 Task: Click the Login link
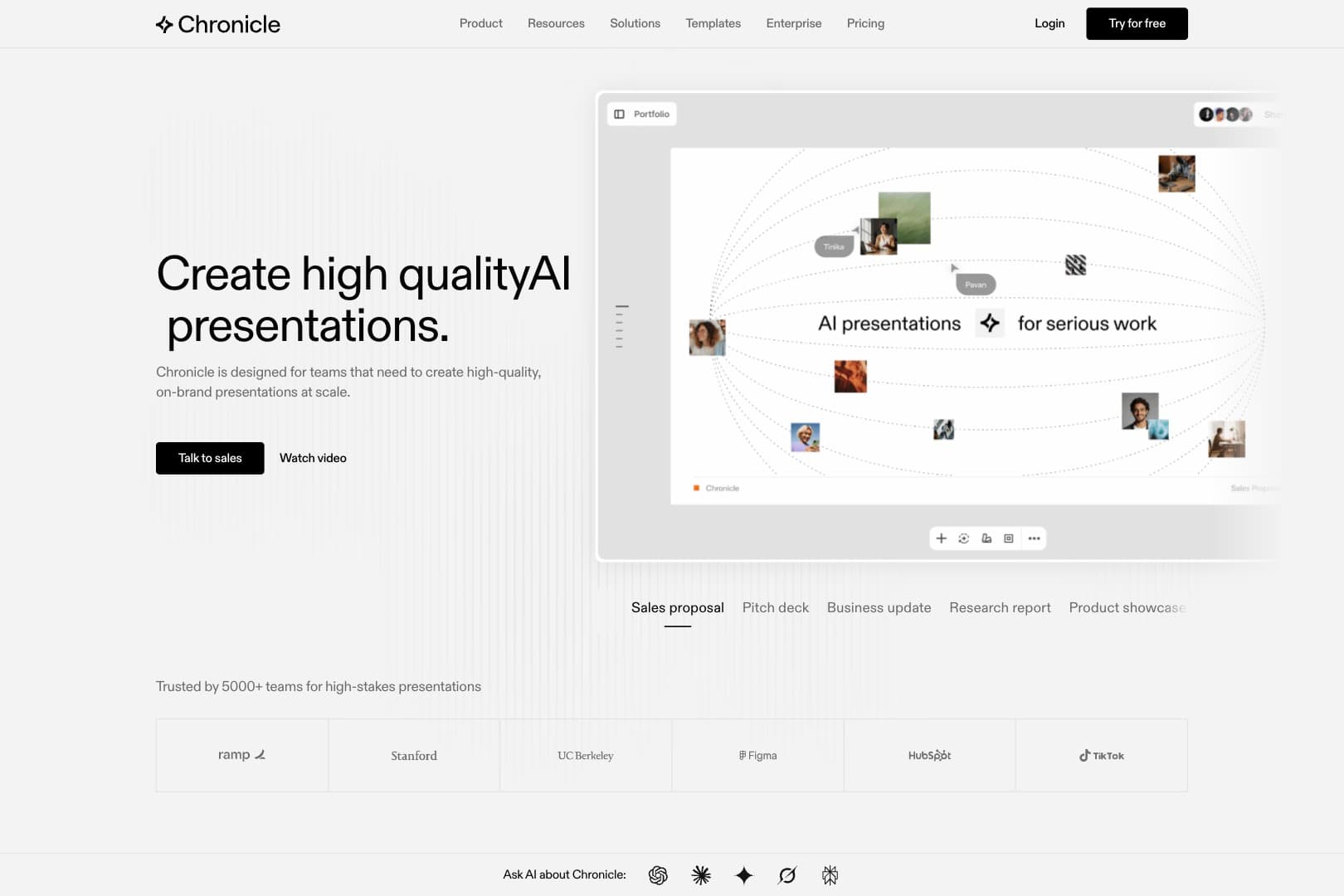coord(1049,23)
